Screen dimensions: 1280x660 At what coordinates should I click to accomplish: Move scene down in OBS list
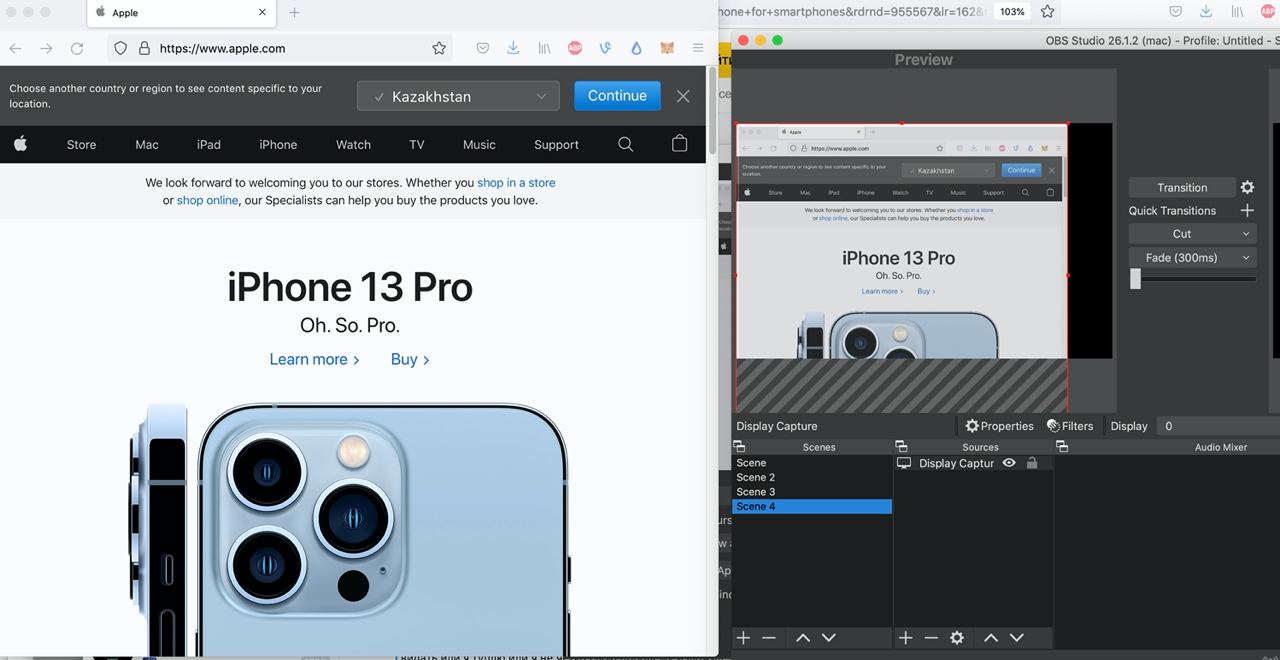(829, 638)
